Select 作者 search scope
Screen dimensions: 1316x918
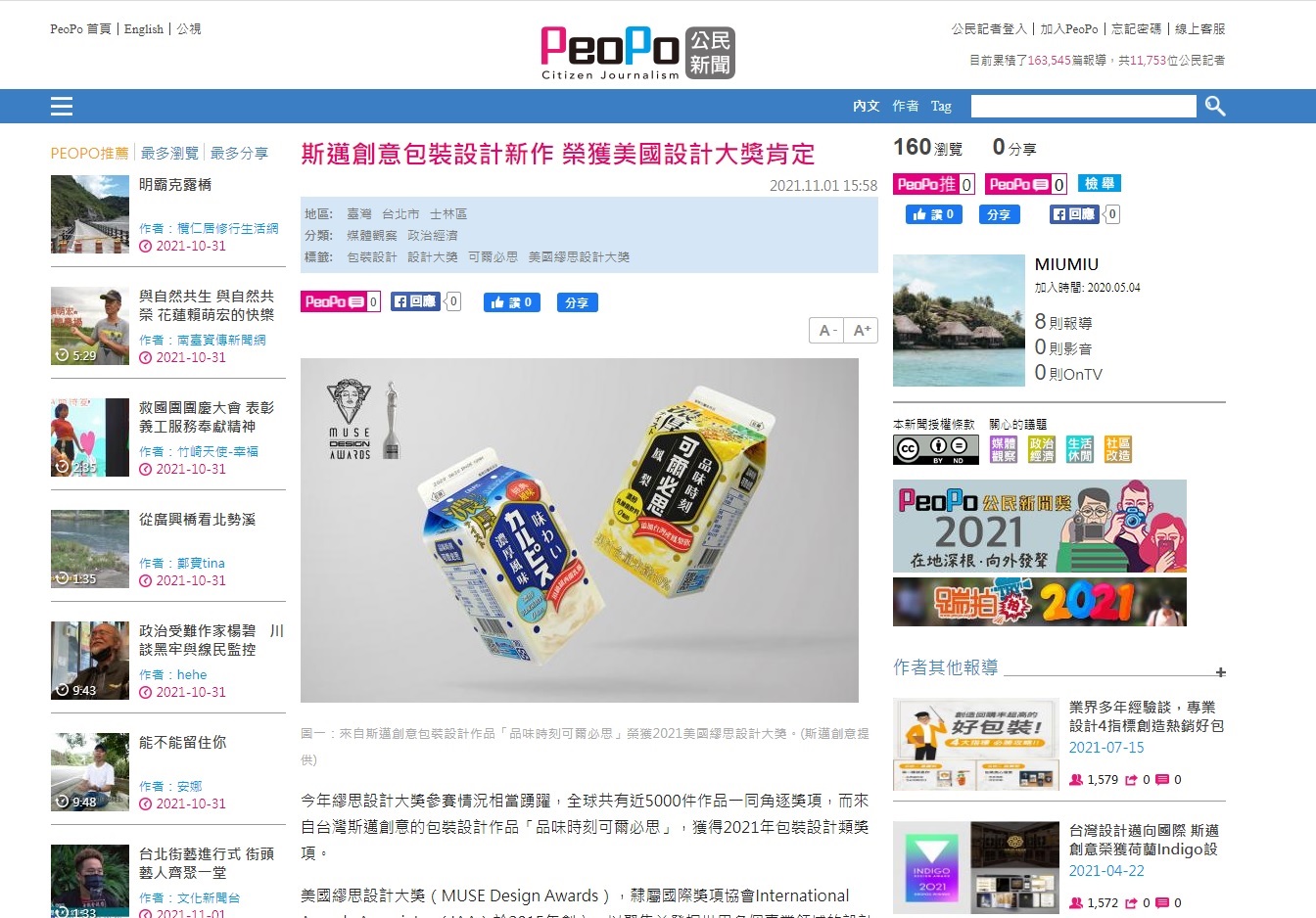pyautogui.click(x=905, y=106)
